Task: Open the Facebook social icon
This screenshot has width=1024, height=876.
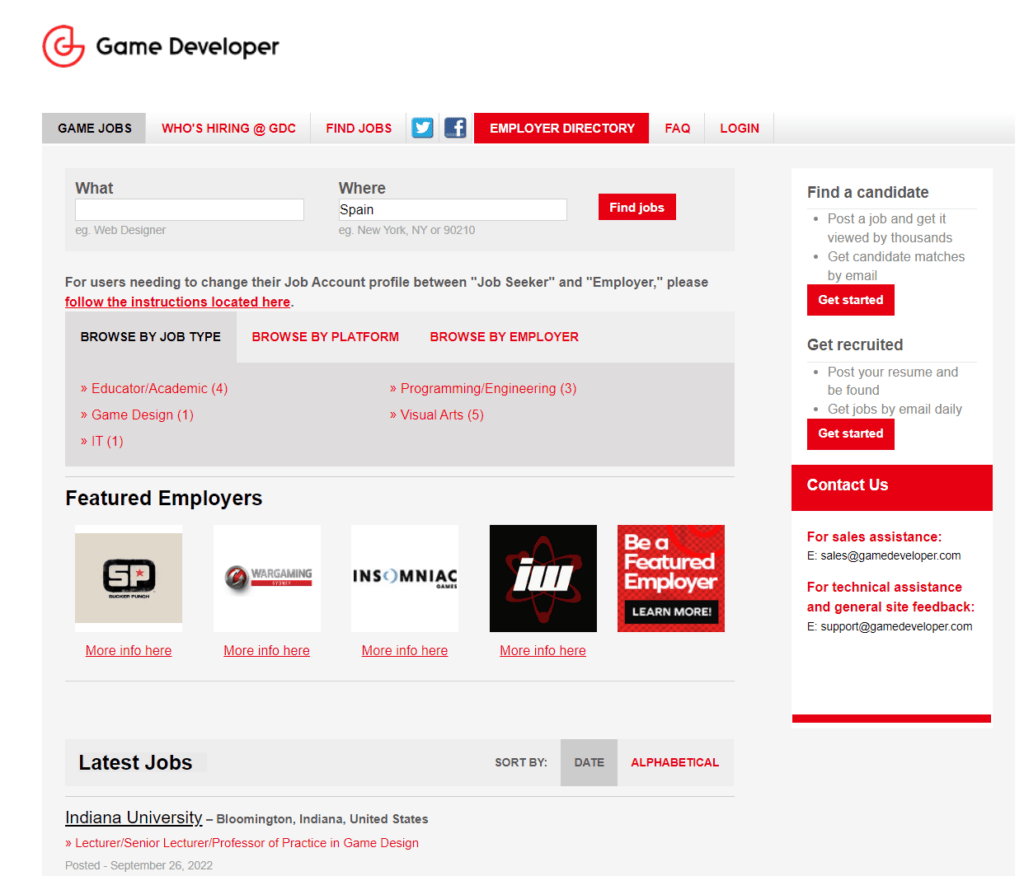Action: (455, 127)
